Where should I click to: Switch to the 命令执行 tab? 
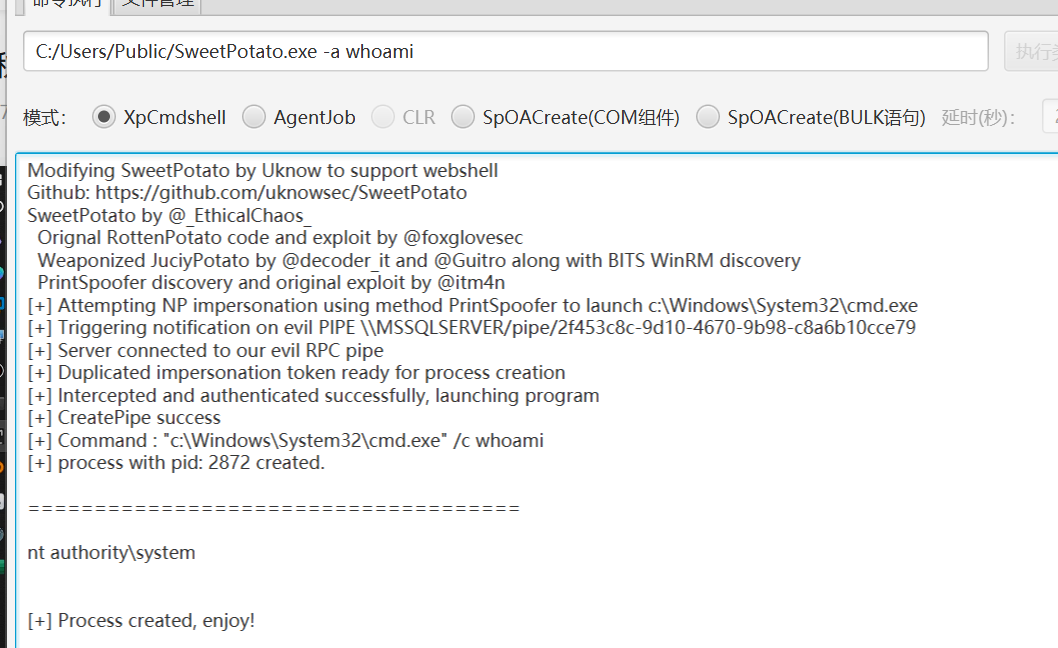point(67,5)
